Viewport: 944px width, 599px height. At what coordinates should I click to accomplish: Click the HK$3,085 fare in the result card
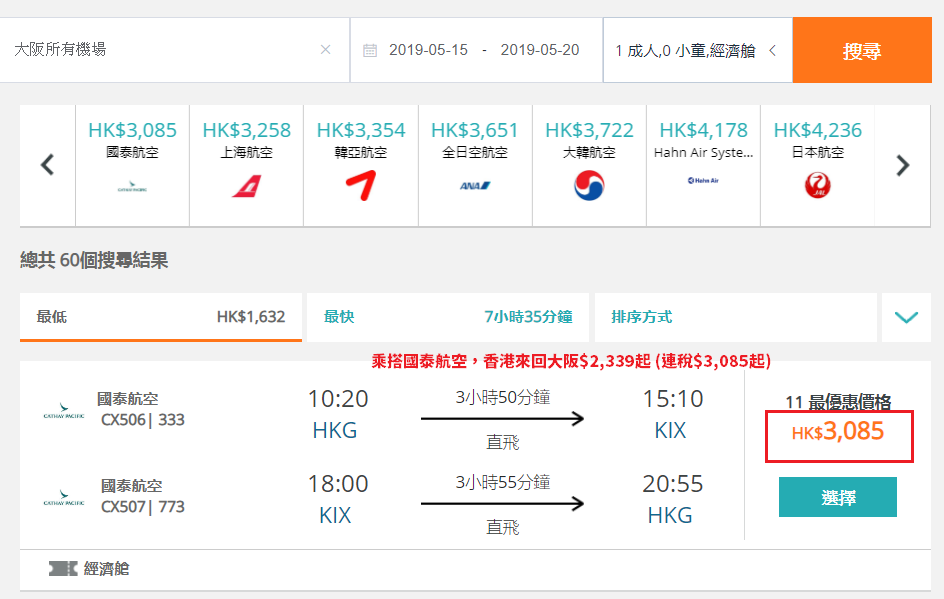tap(837, 432)
